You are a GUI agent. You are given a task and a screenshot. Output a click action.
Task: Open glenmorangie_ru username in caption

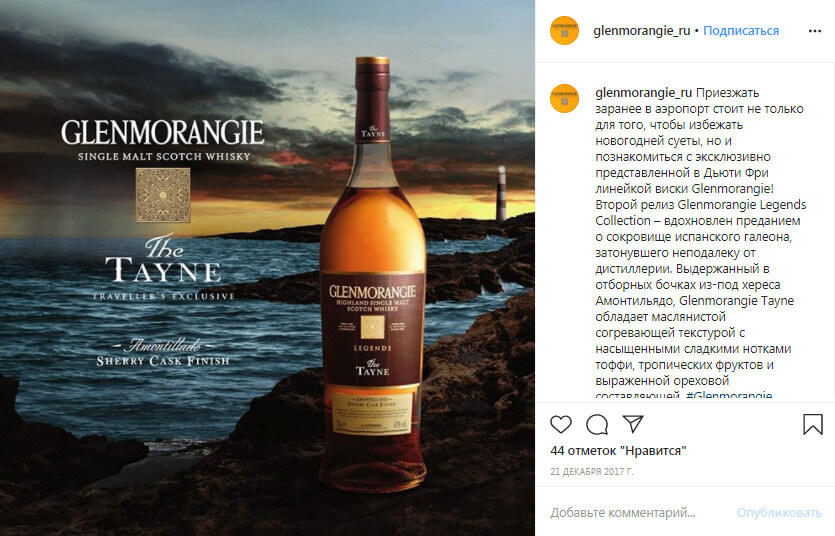coord(643,93)
